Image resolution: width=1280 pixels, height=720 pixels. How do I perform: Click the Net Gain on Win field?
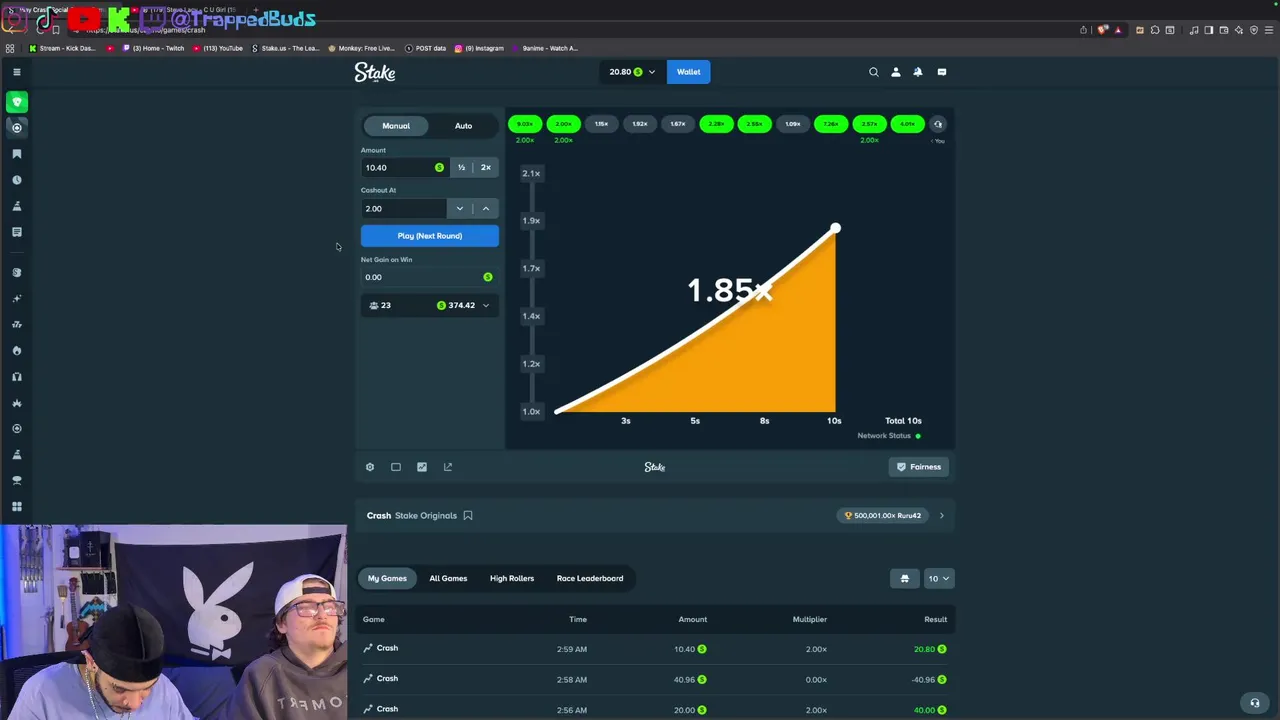point(430,277)
